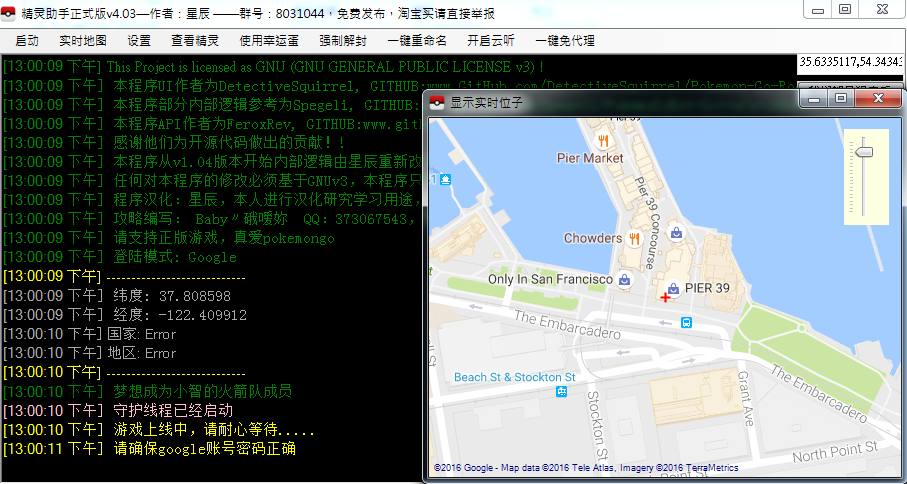
Task: Click the Beach St & Stockton St transit icon
Action: [x=561, y=392]
